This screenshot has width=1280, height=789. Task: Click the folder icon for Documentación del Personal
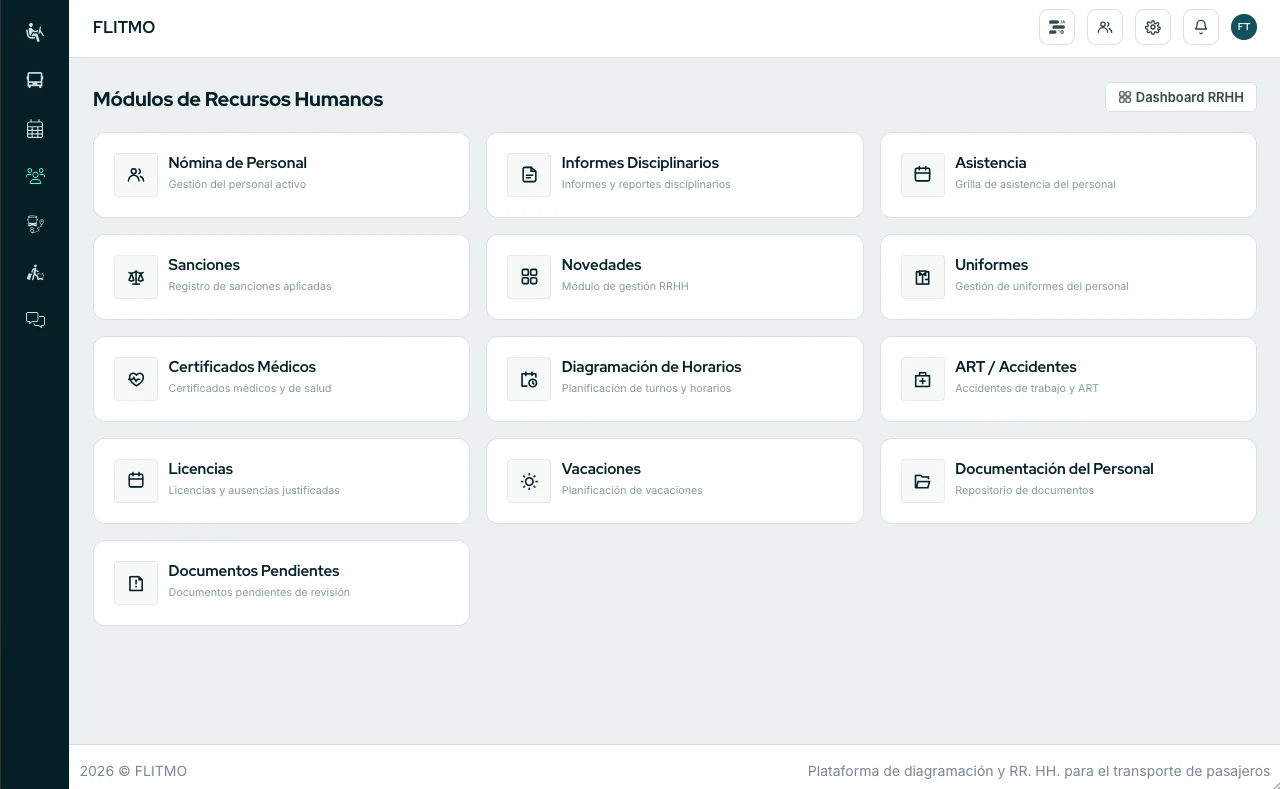click(x=922, y=481)
